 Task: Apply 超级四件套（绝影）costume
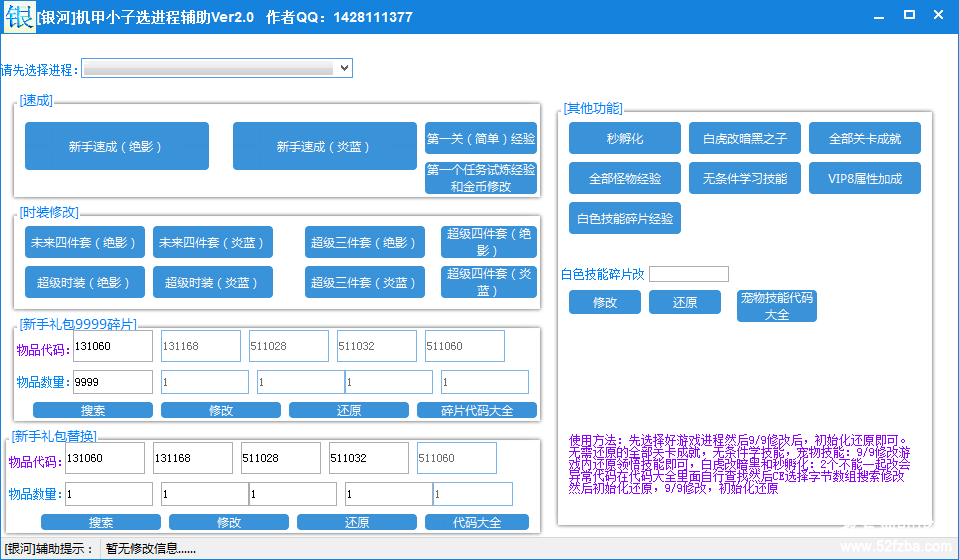pyautogui.click(x=489, y=242)
